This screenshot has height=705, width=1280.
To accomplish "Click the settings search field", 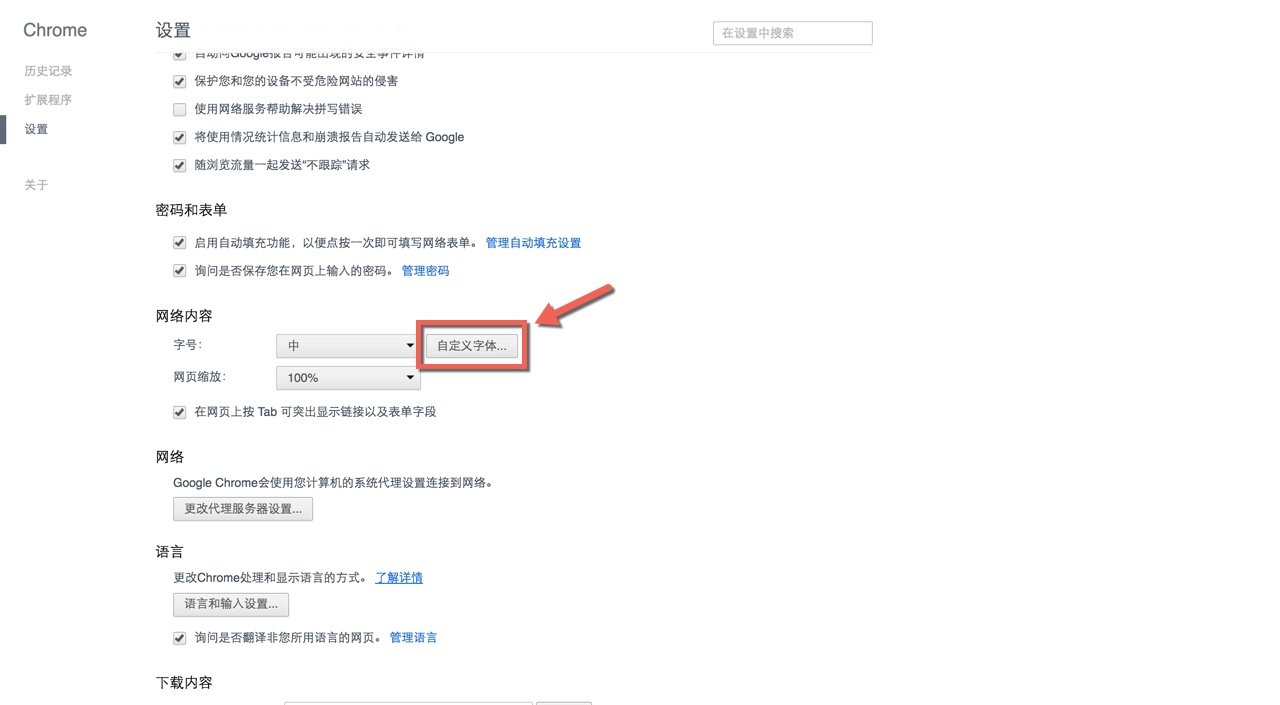I will pos(792,33).
